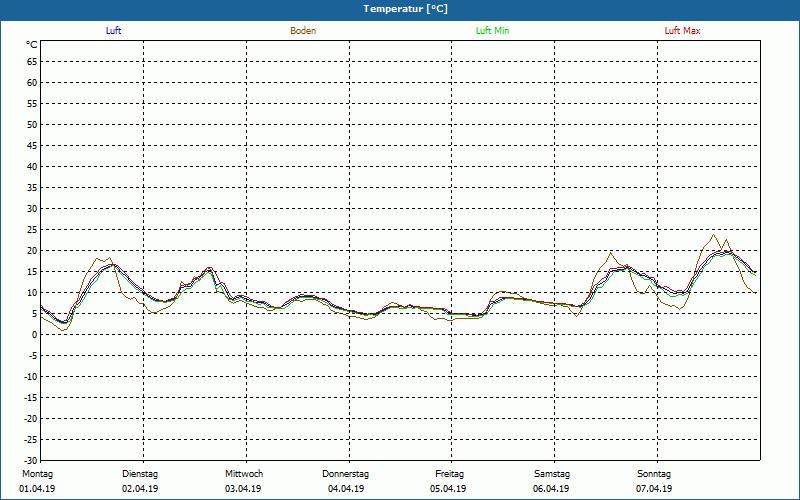Click the green Luft Min legend label

(x=492, y=31)
